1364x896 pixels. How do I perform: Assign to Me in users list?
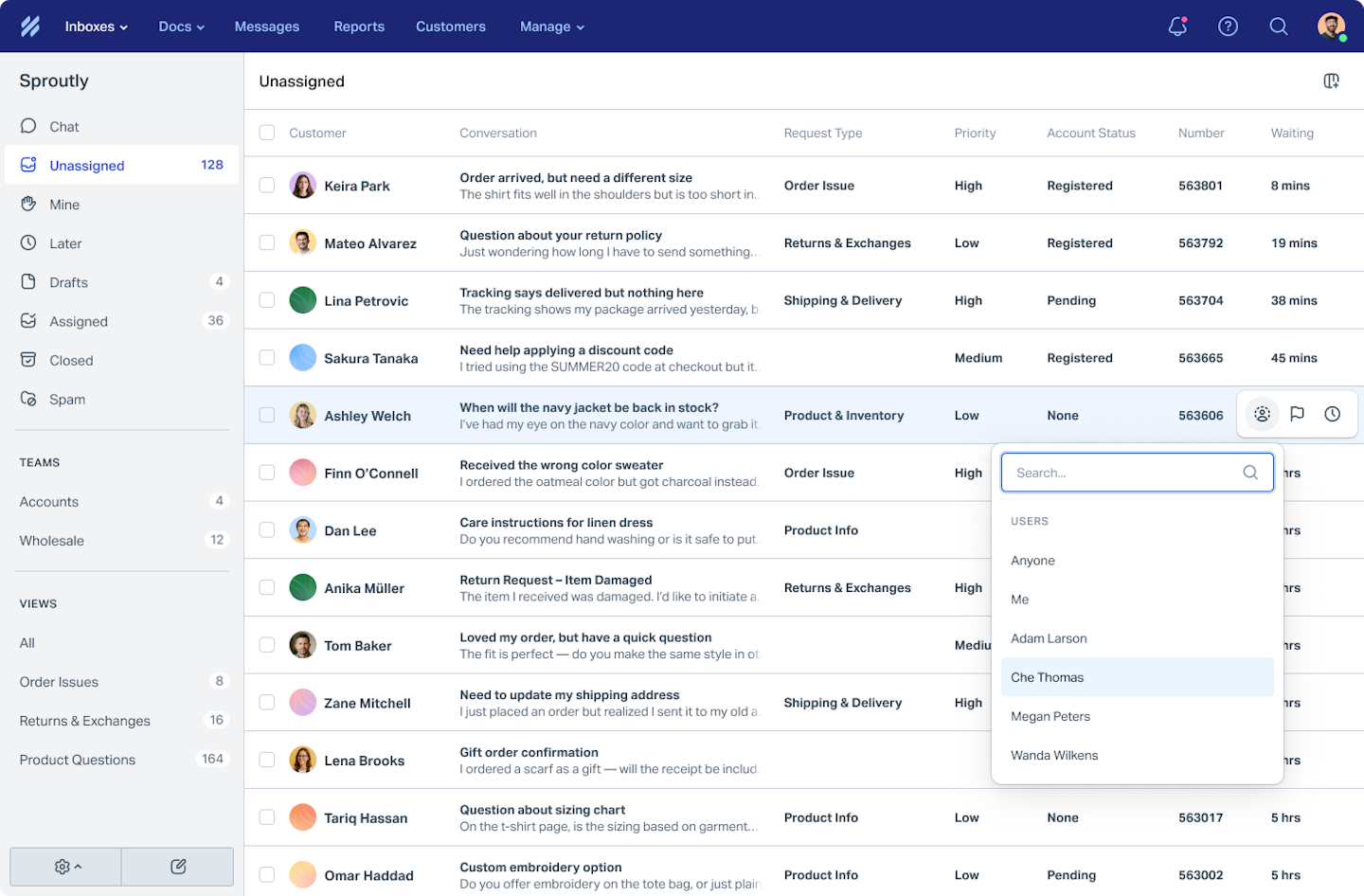1138,600
